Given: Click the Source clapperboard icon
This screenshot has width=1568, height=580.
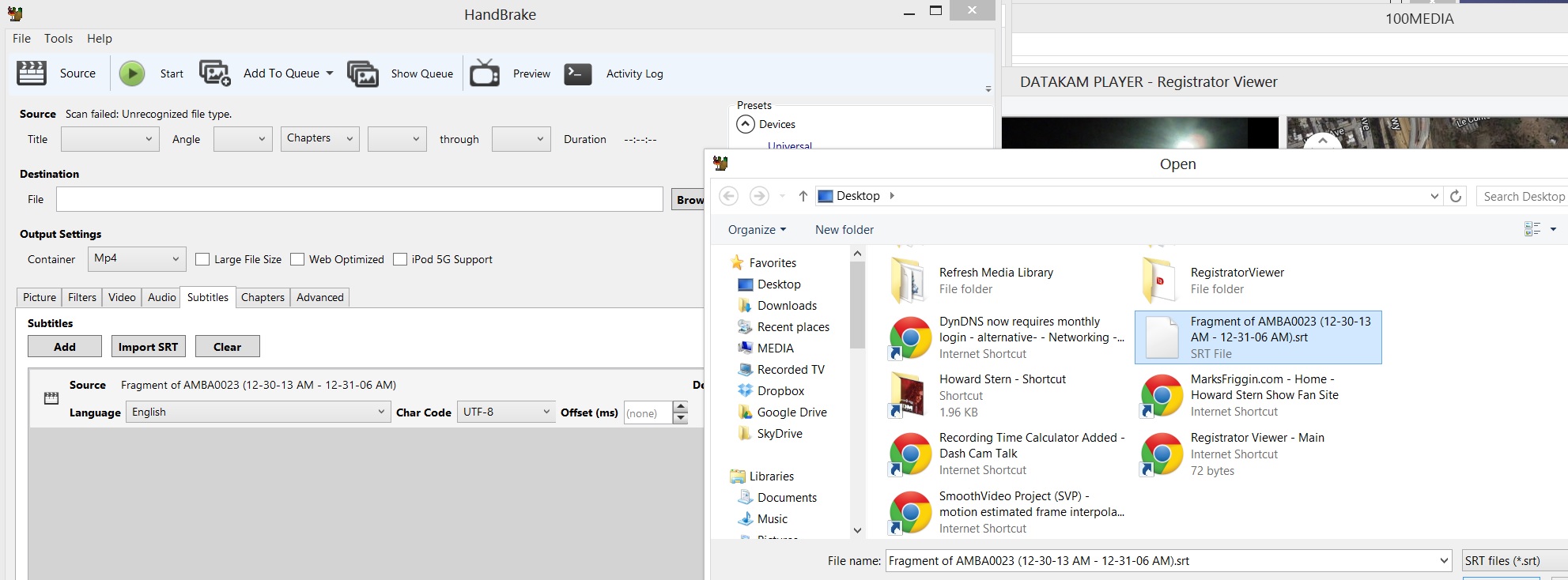Looking at the screenshot, I should point(32,73).
